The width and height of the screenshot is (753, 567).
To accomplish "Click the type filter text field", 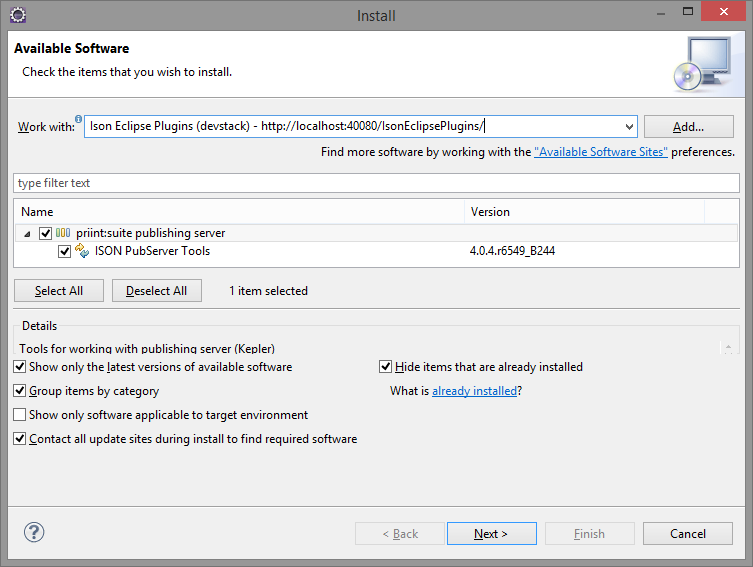I will click(x=376, y=184).
